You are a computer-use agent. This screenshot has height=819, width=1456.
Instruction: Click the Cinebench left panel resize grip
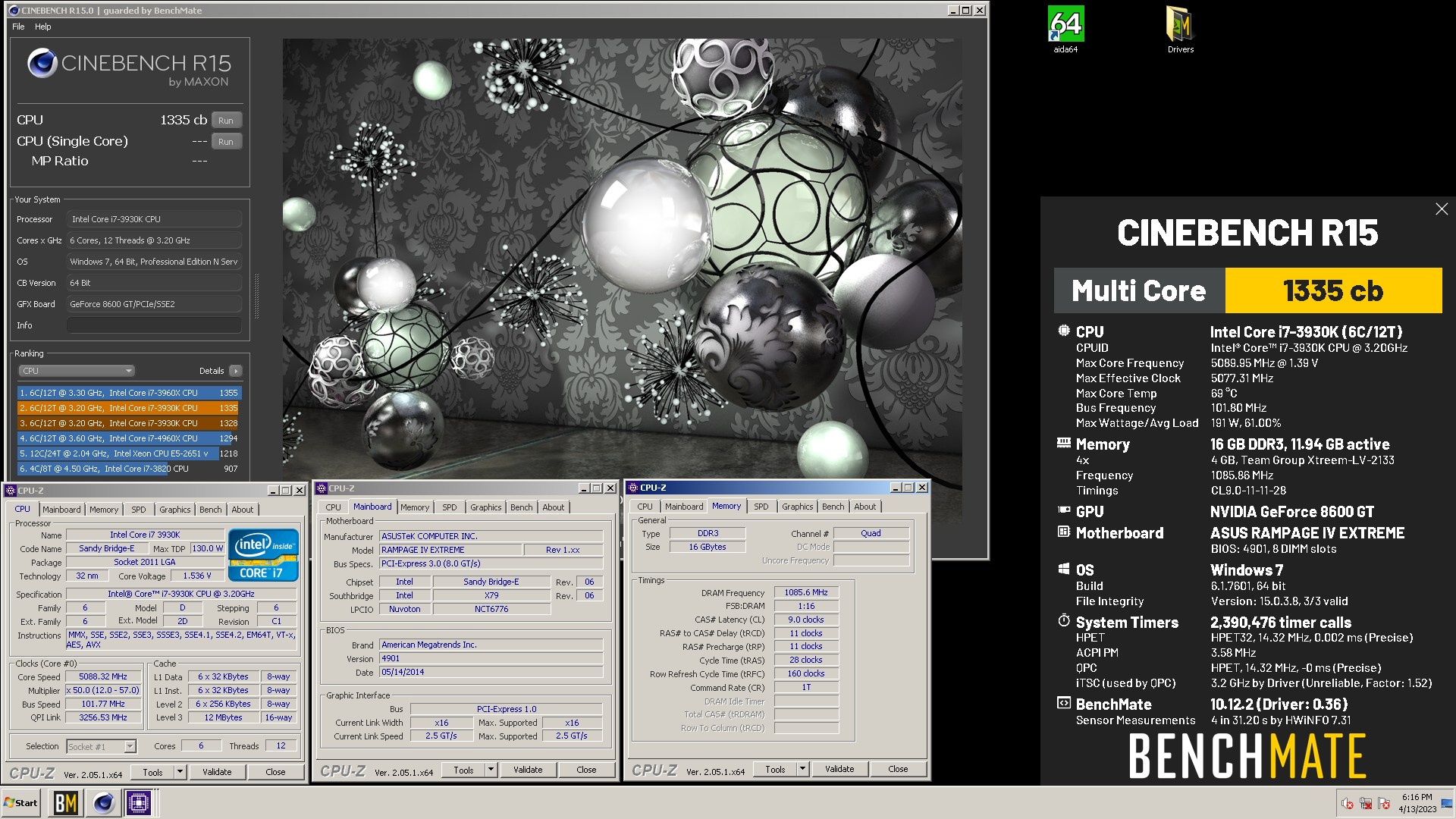tap(256, 296)
